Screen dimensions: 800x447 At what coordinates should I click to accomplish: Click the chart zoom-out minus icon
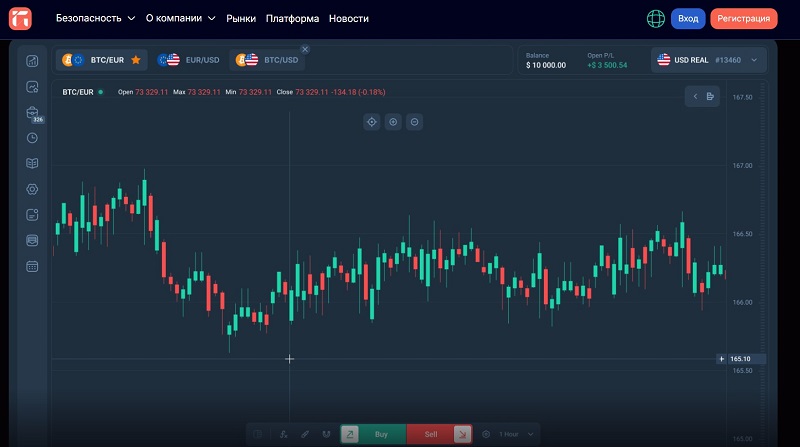414,122
